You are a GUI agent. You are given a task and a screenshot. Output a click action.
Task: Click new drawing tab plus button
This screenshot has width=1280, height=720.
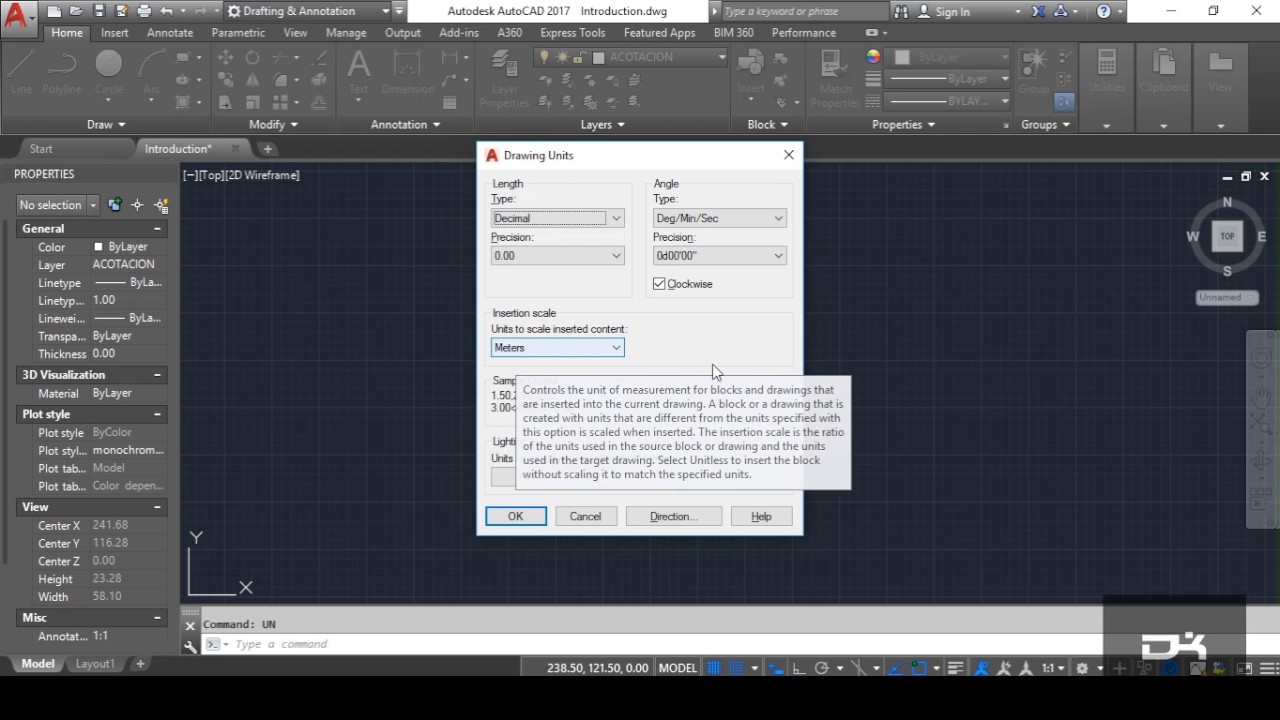268,149
